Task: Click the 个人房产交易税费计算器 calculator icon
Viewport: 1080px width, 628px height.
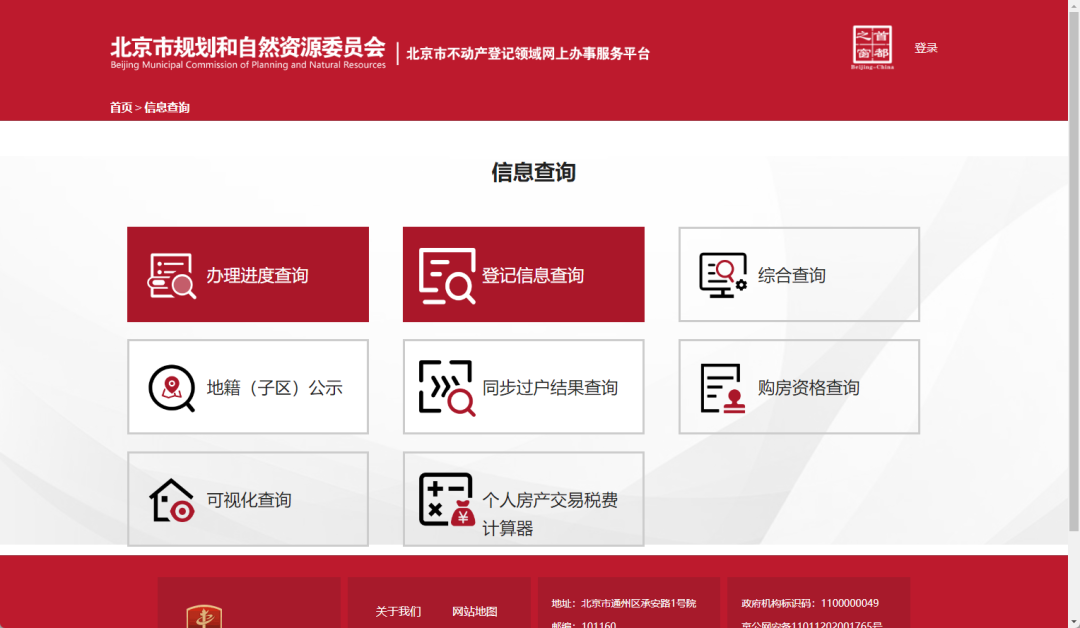Action: [x=447, y=499]
